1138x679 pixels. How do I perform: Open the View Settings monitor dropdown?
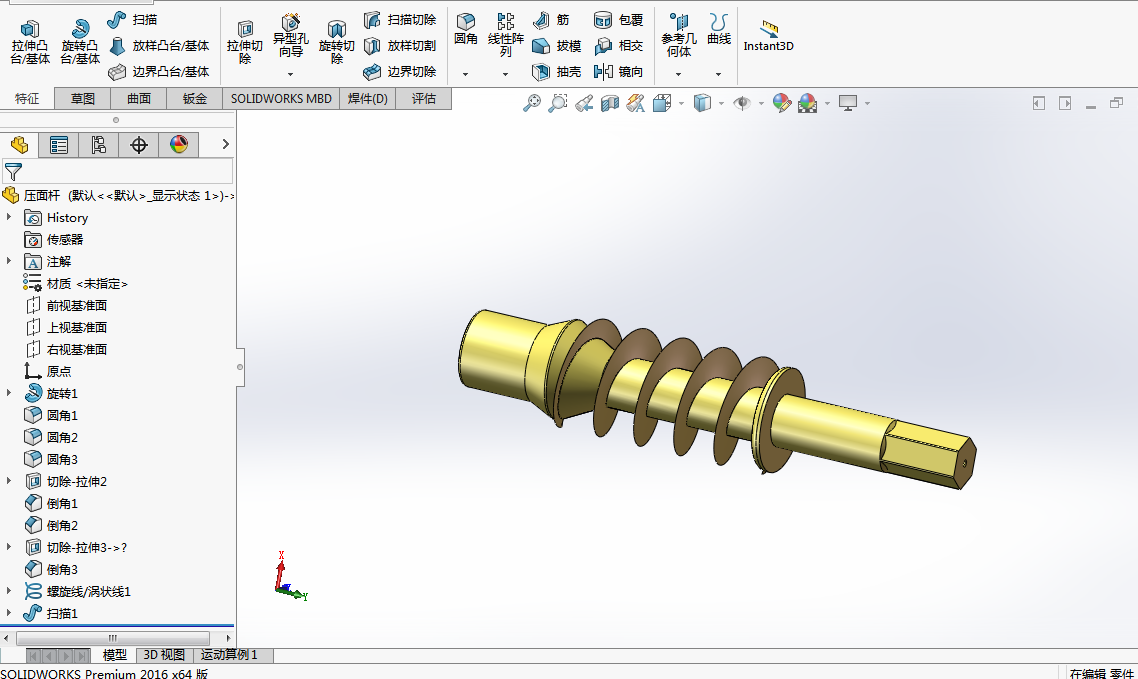click(867, 104)
